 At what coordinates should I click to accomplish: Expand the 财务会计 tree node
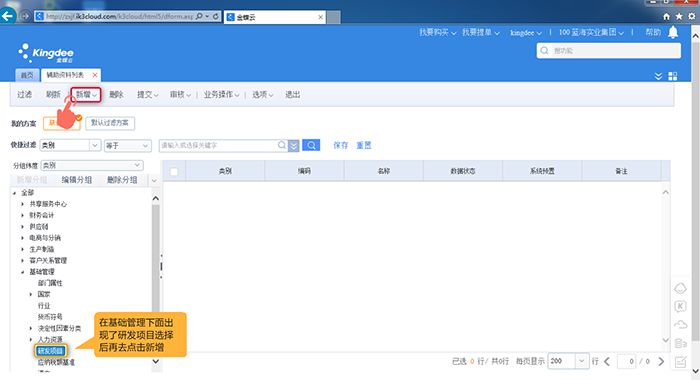click(23, 215)
